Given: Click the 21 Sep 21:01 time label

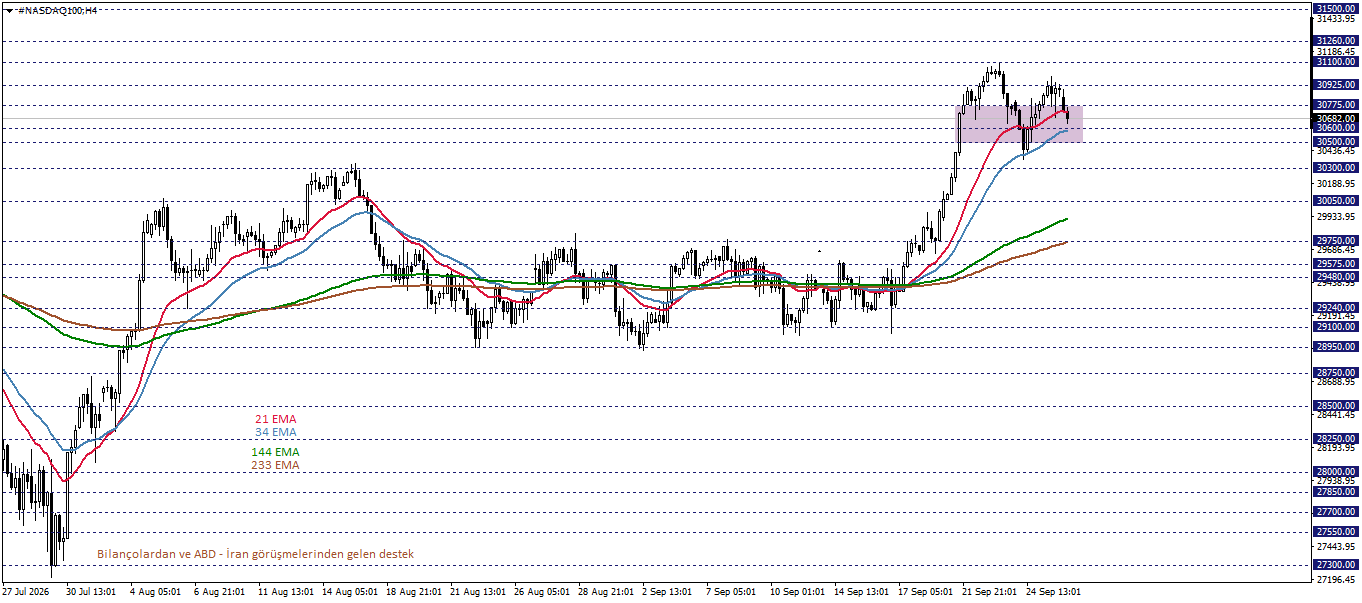Looking at the screenshot, I should 990,592.
